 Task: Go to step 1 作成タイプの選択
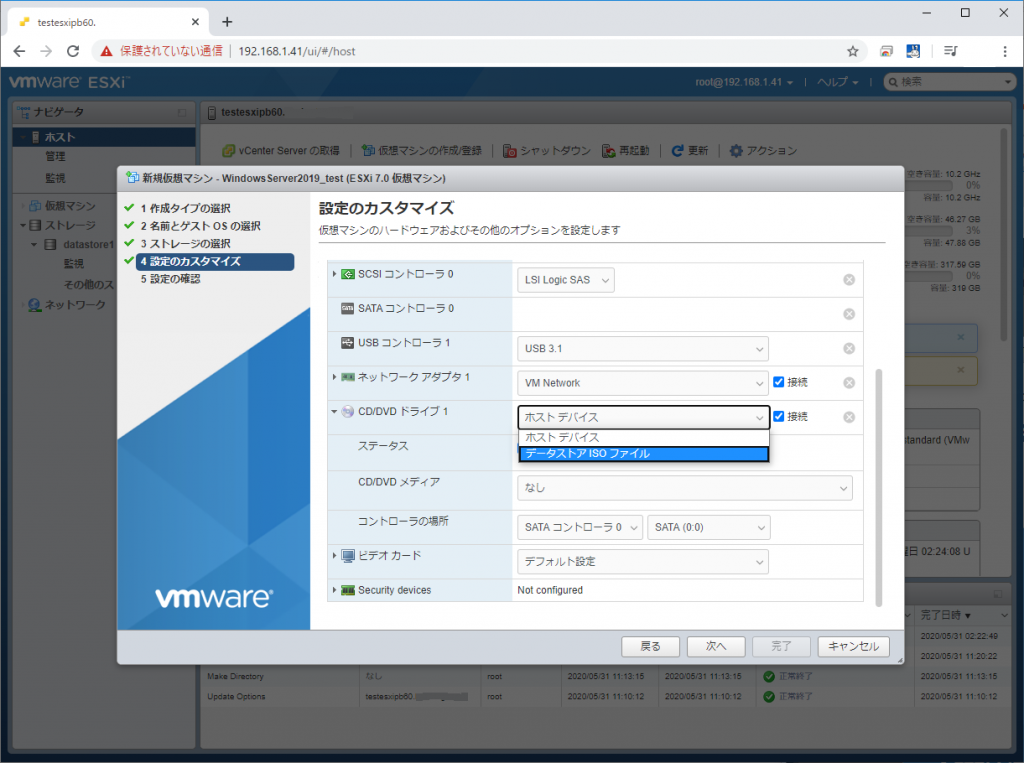[x=185, y=208]
